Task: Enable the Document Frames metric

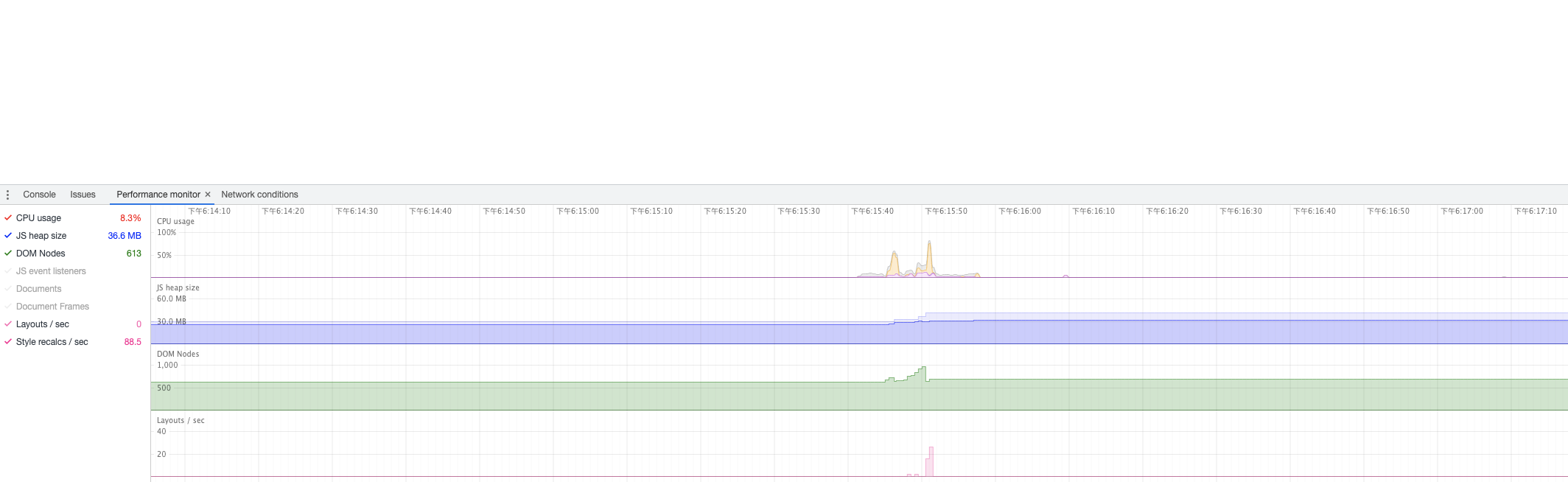Action: [8, 307]
